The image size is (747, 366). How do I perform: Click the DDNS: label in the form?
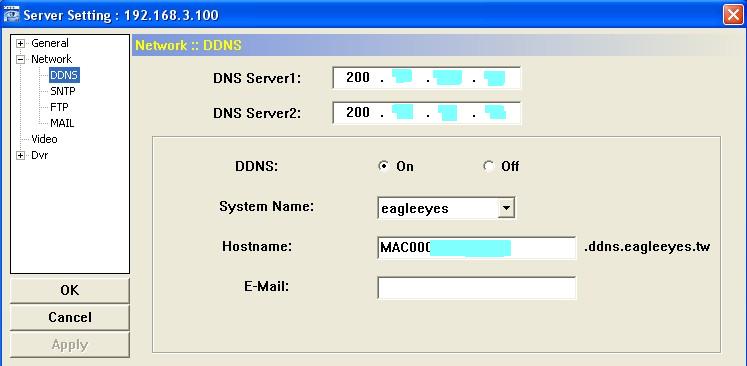(256, 167)
